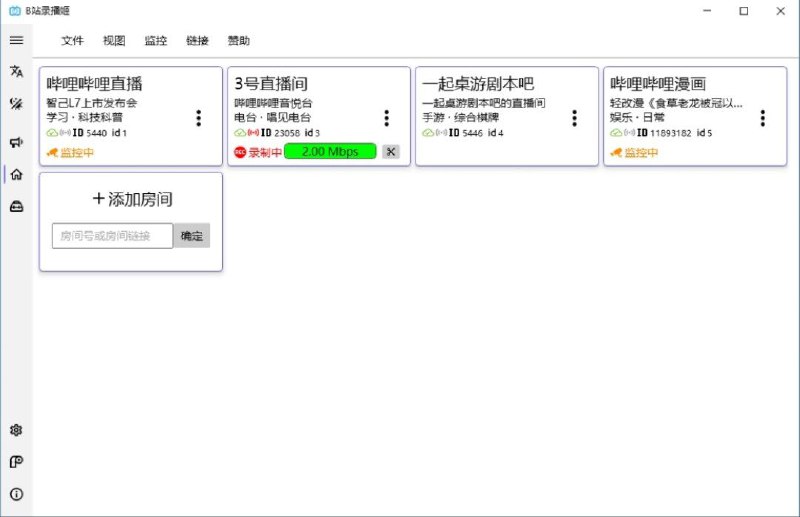Open the language translation sidebar icon

16,71
